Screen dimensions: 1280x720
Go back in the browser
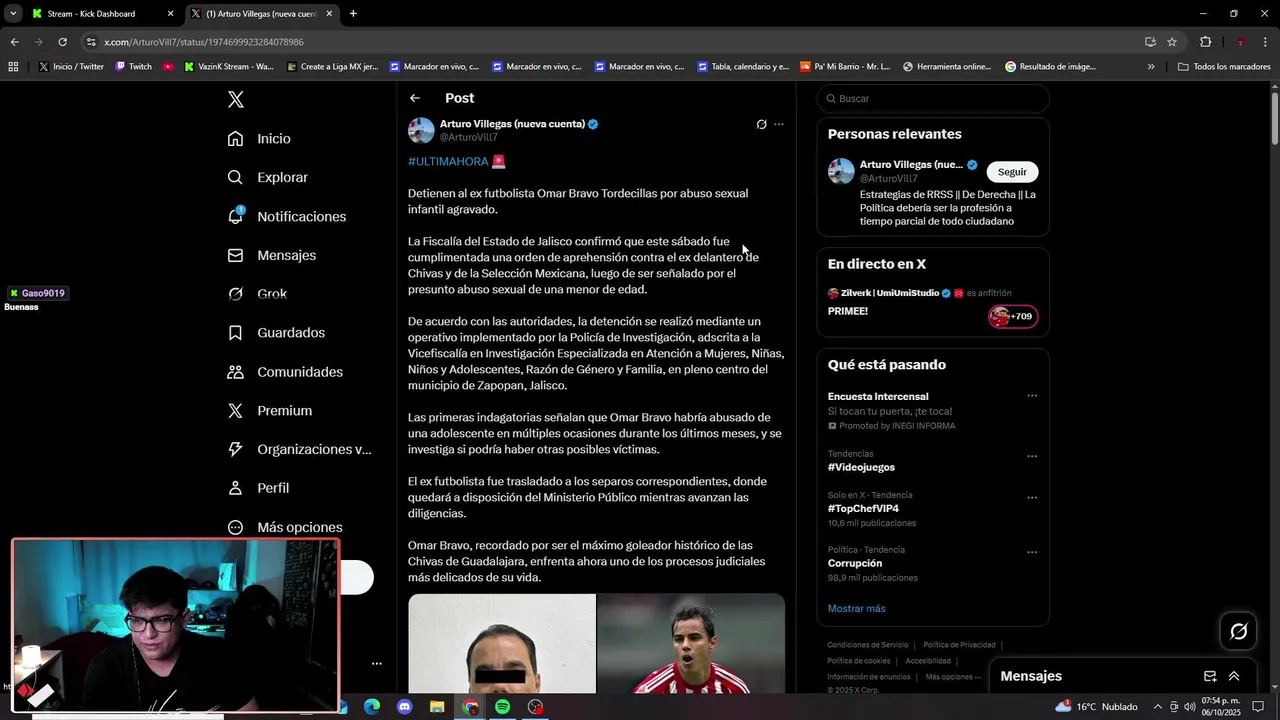click(x=14, y=42)
